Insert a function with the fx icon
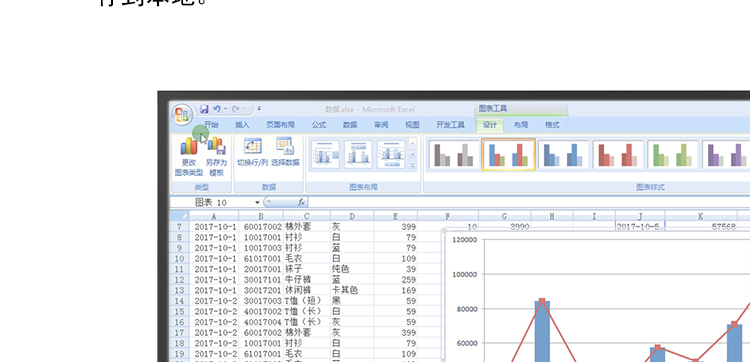Image resolution: width=750 pixels, height=362 pixels. (301, 202)
